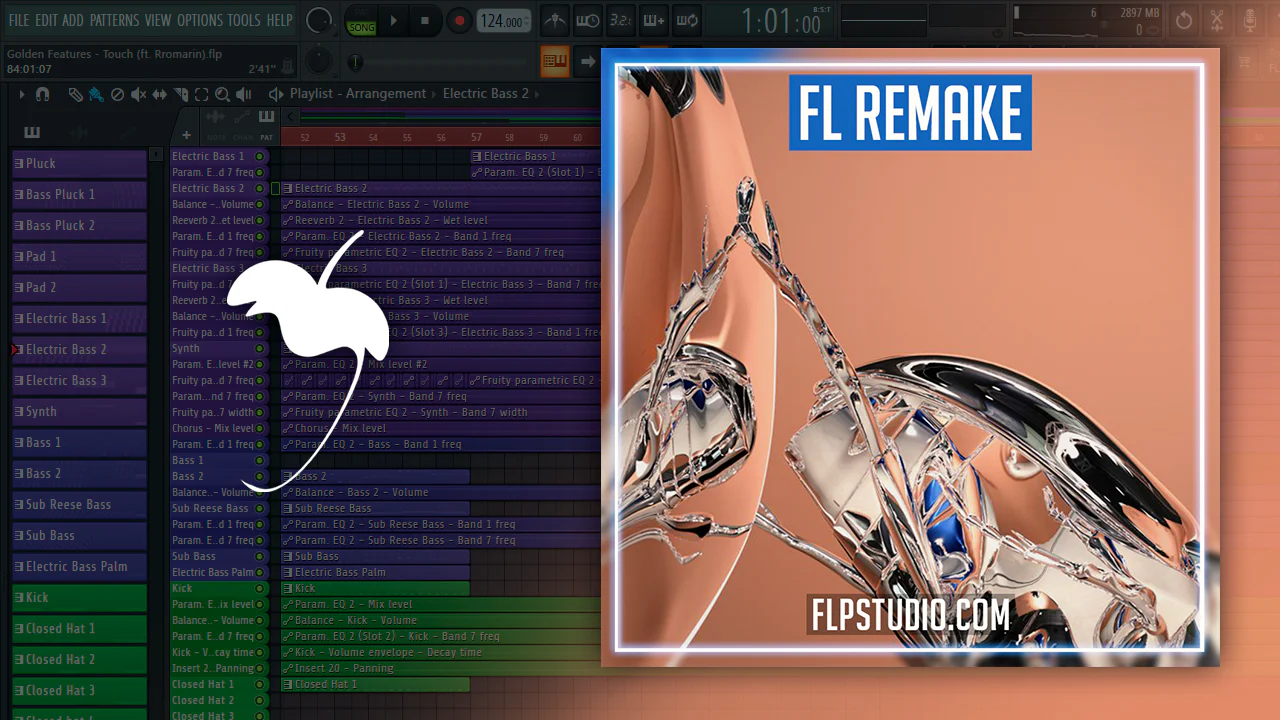Click the Stop playback button
The width and height of the screenshot is (1280, 720).
[x=424, y=20]
